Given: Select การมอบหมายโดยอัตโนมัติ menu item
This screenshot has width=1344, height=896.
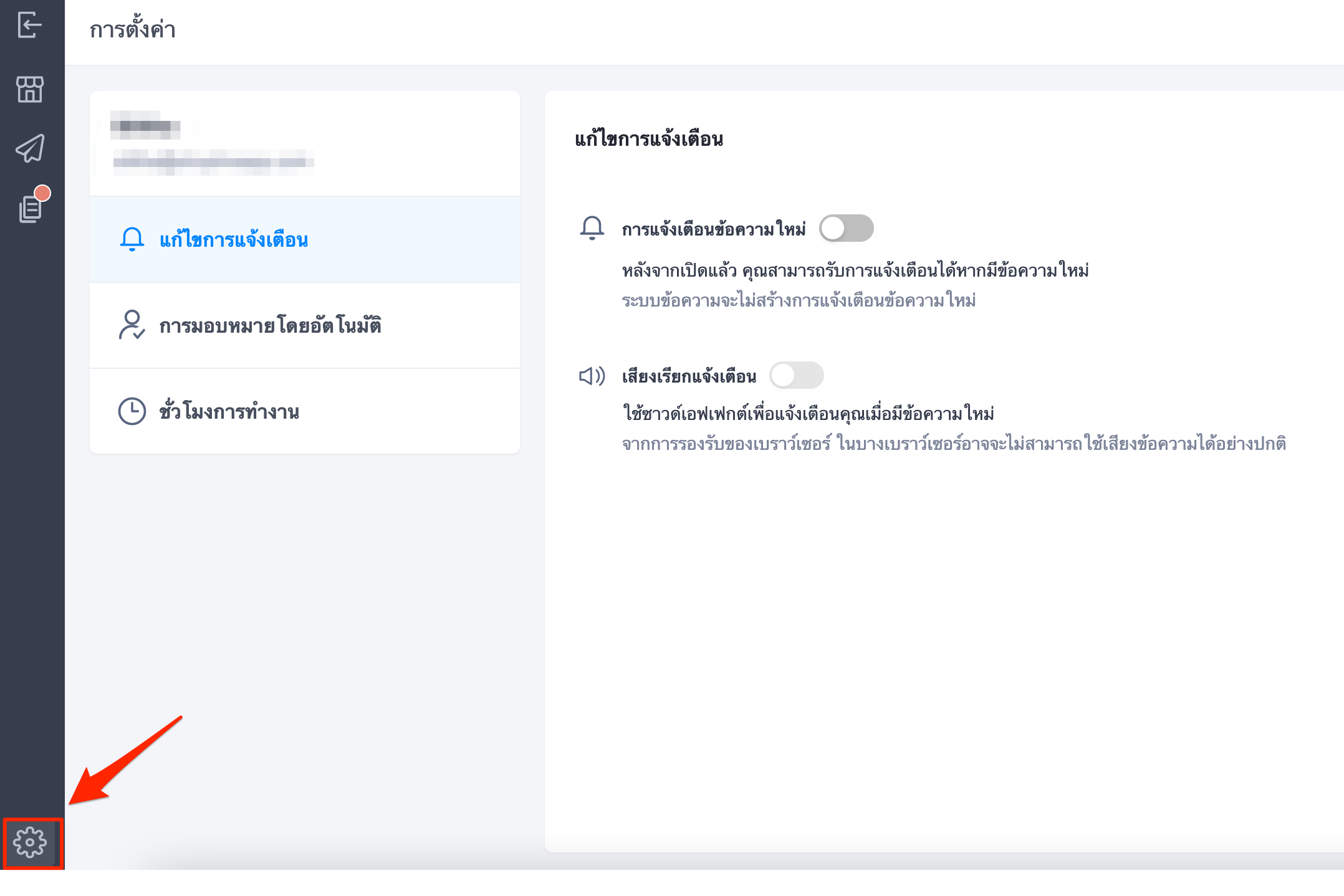Looking at the screenshot, I should pyautogui.click(x=304, y=325).
